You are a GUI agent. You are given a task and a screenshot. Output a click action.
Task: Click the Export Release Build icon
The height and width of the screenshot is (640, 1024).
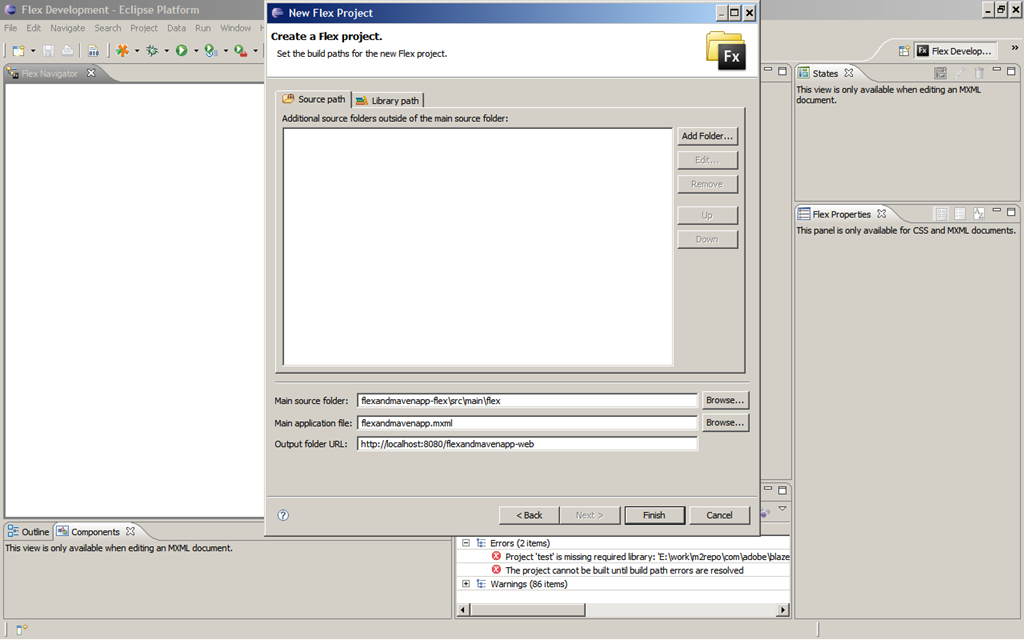tap(122, 50)
